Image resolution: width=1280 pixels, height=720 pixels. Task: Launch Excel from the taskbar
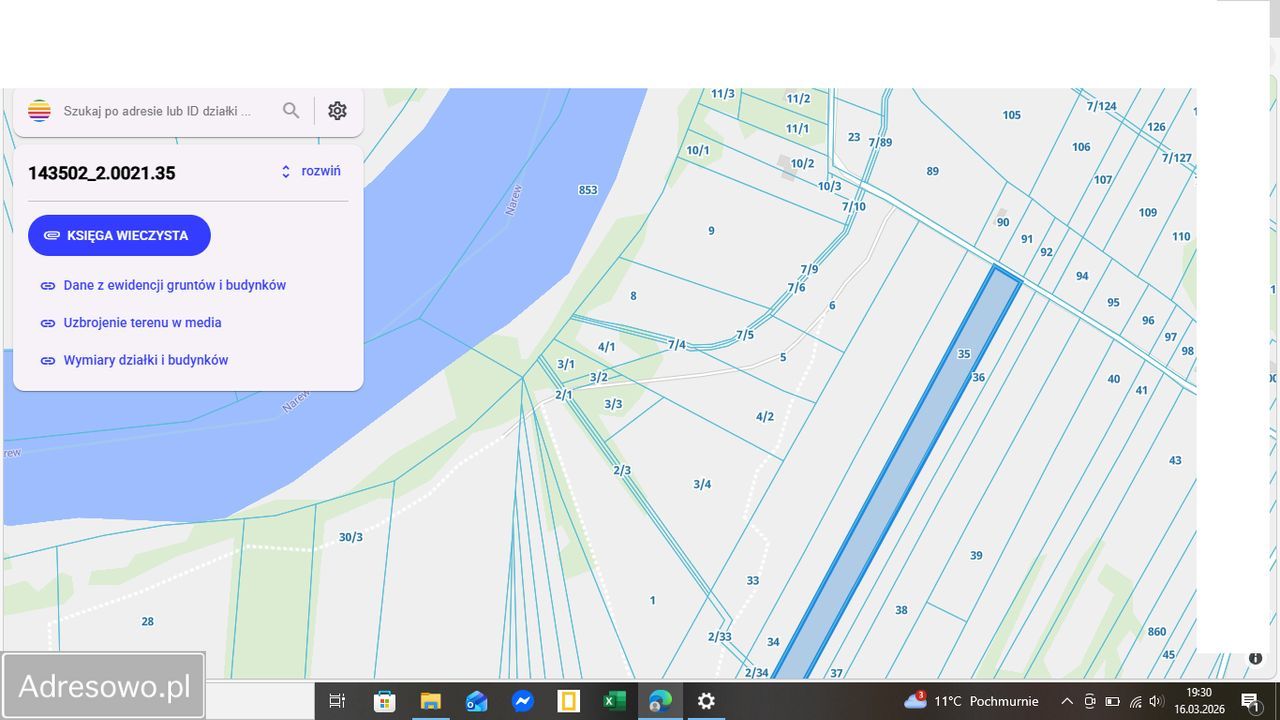pyautogui.click(x=613, y=701)
